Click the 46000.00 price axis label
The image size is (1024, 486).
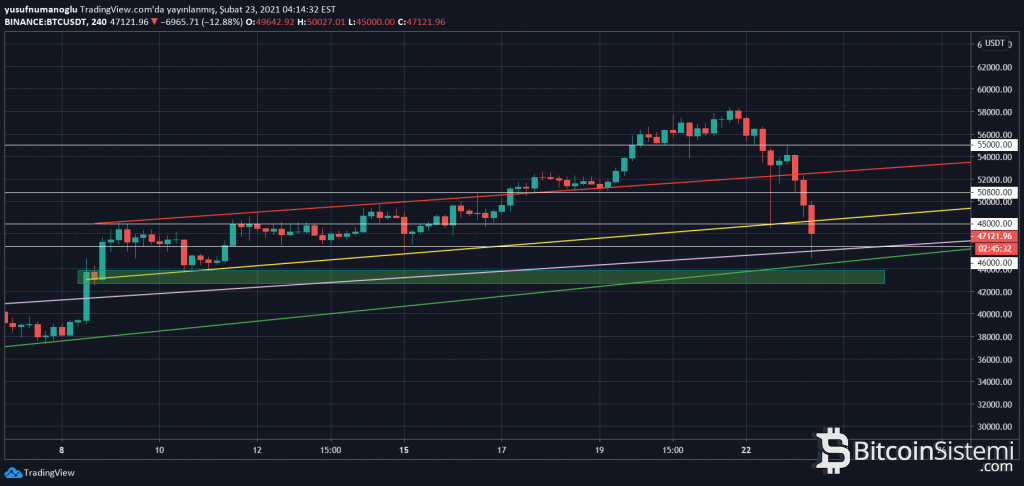pos(995,263)
